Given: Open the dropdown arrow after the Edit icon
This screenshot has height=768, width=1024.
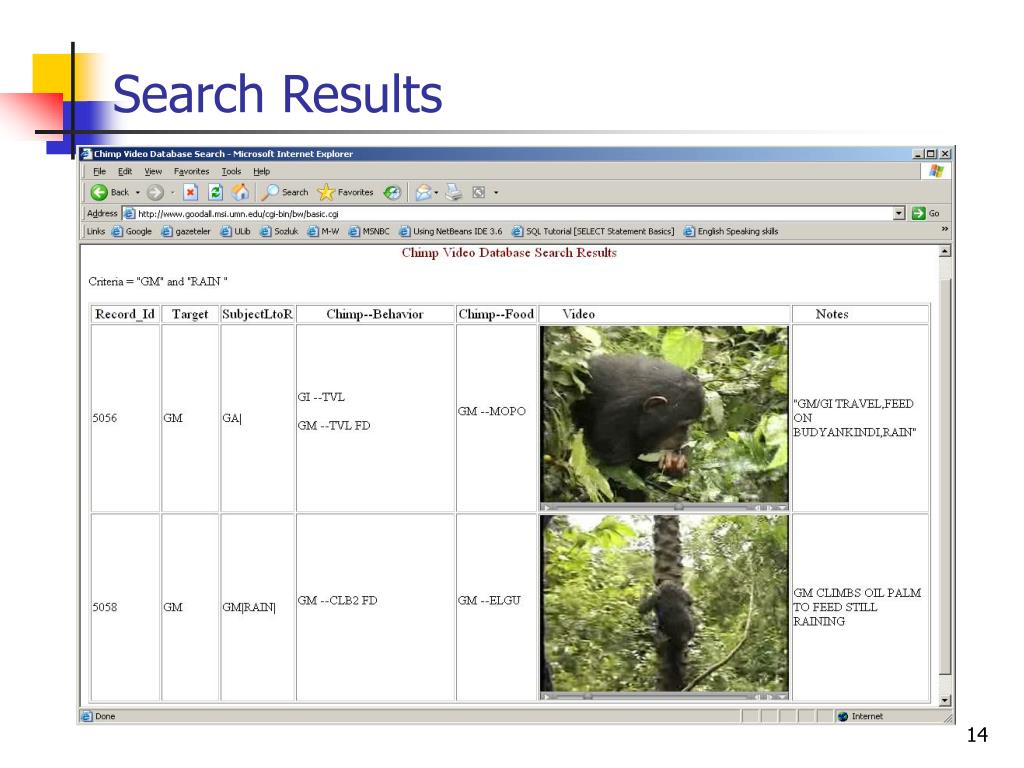Looking at the screenshot, I should 496,193.
